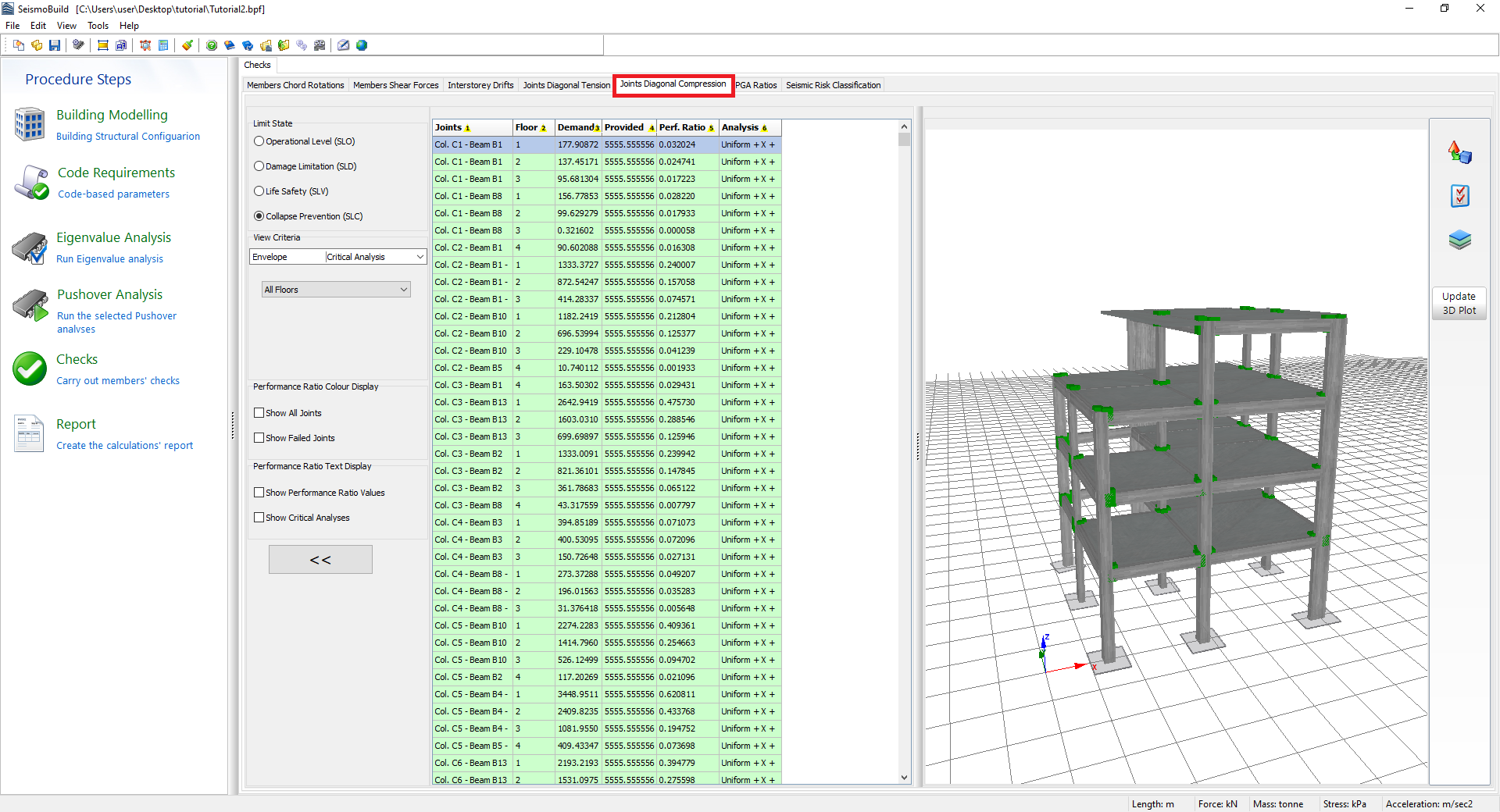Open the All Floors dropdown

(336, 290)
